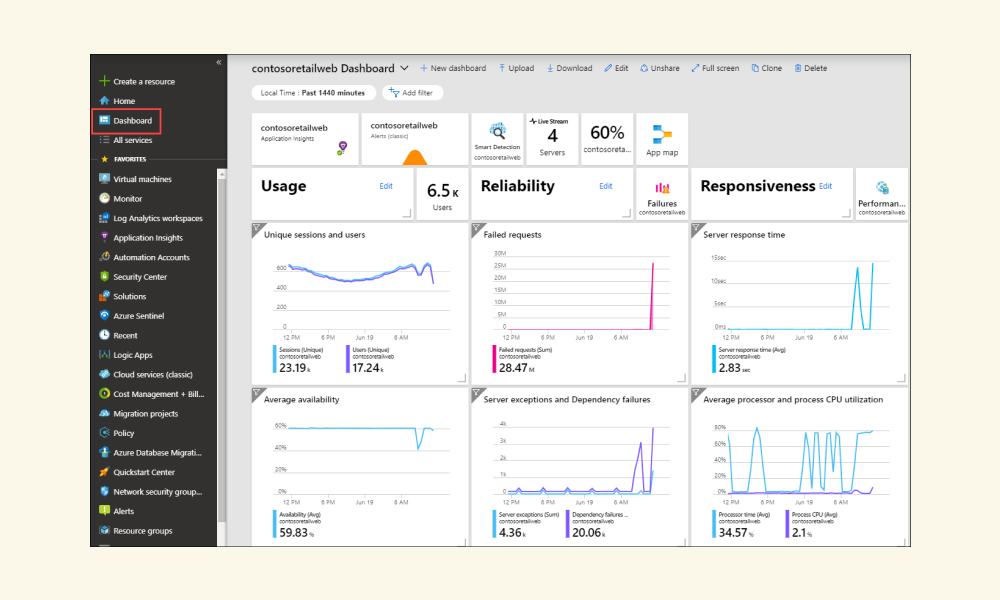Click Users (Unique) purple legend swatch

point(348,359)
